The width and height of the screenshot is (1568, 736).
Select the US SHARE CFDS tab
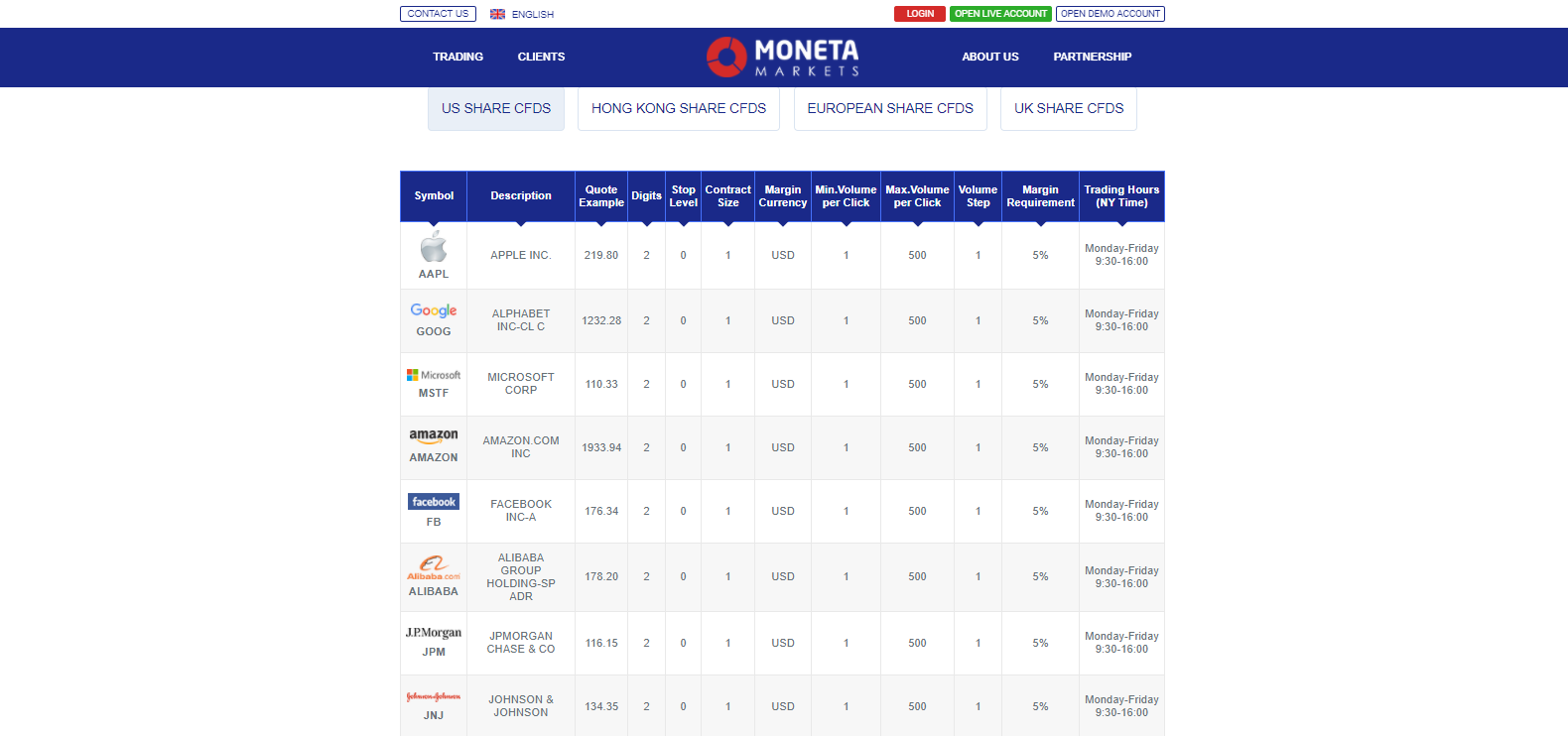click(x=496, y=108)
